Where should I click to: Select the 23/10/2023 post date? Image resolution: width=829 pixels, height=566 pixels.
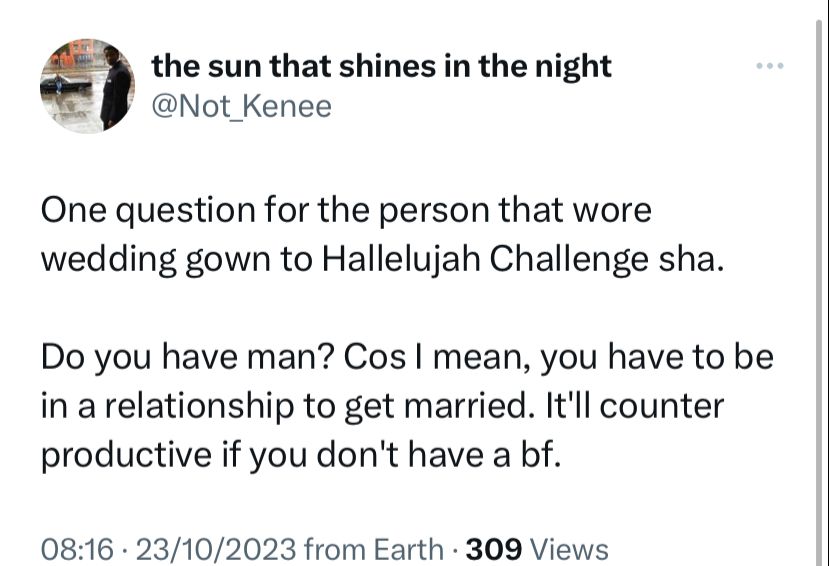(x=216, y=550)
